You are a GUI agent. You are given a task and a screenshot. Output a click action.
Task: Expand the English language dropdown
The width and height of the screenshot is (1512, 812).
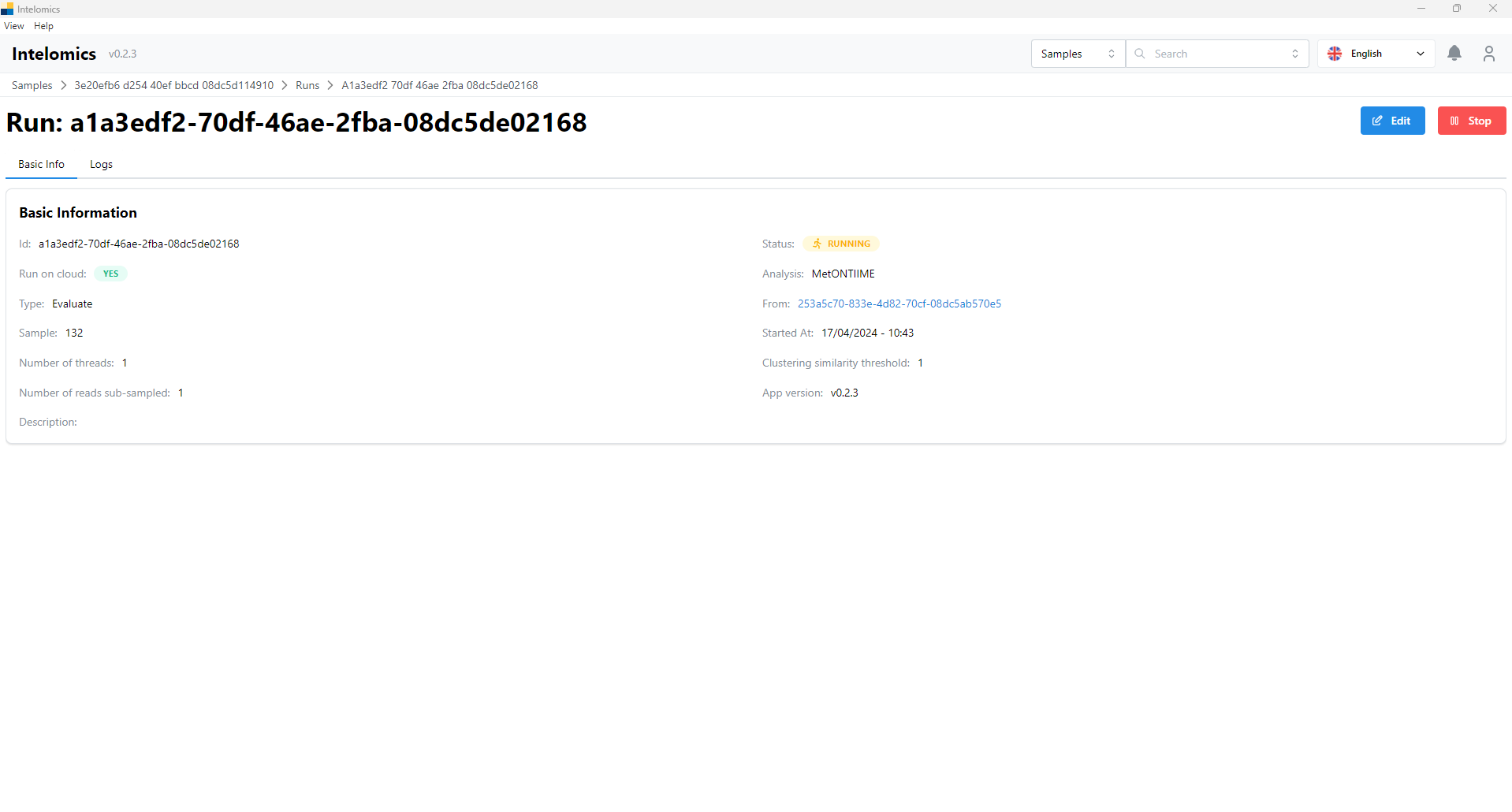click(x=1420, y=54)
